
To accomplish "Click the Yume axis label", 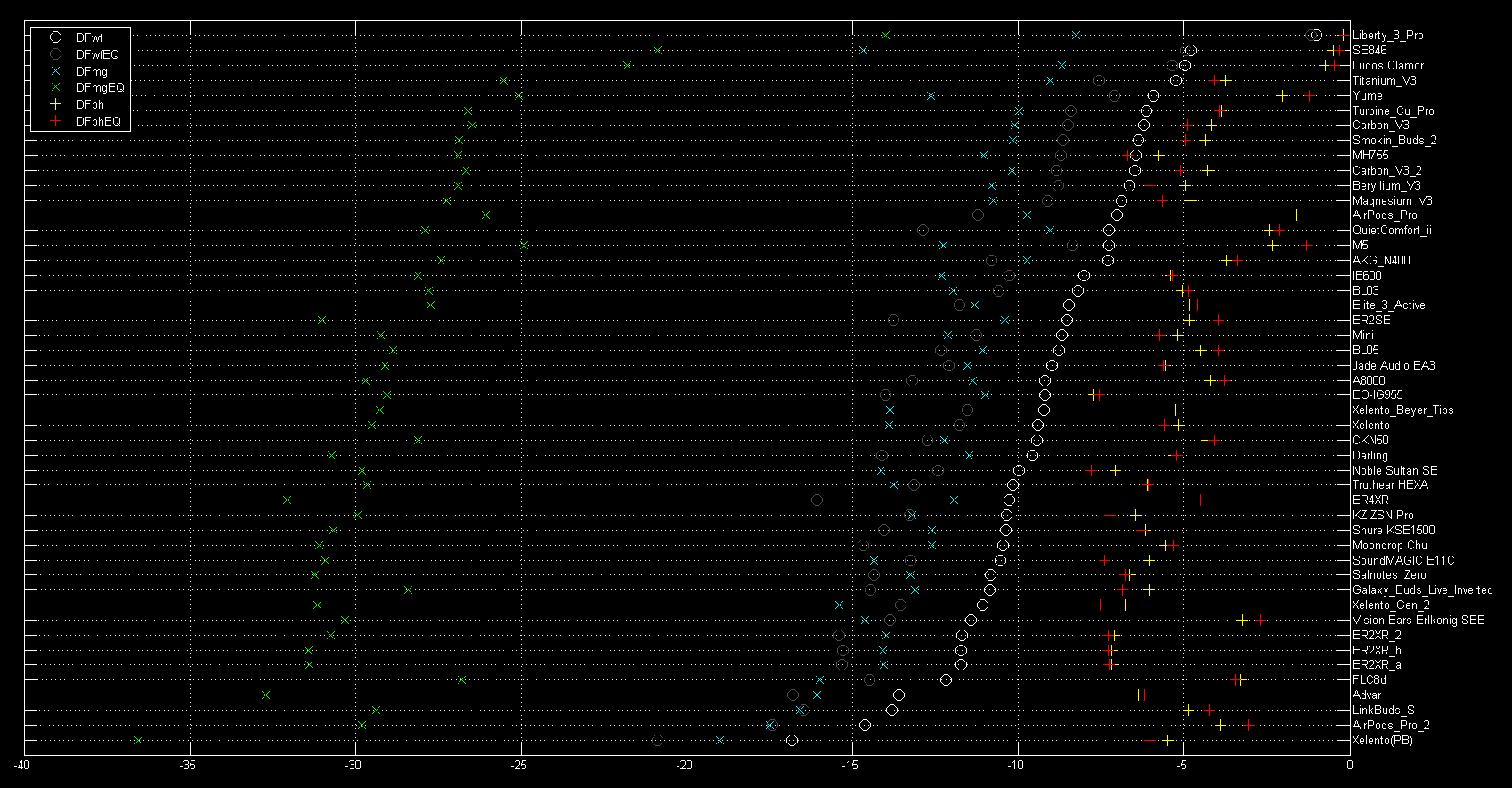I will 1368,95.
